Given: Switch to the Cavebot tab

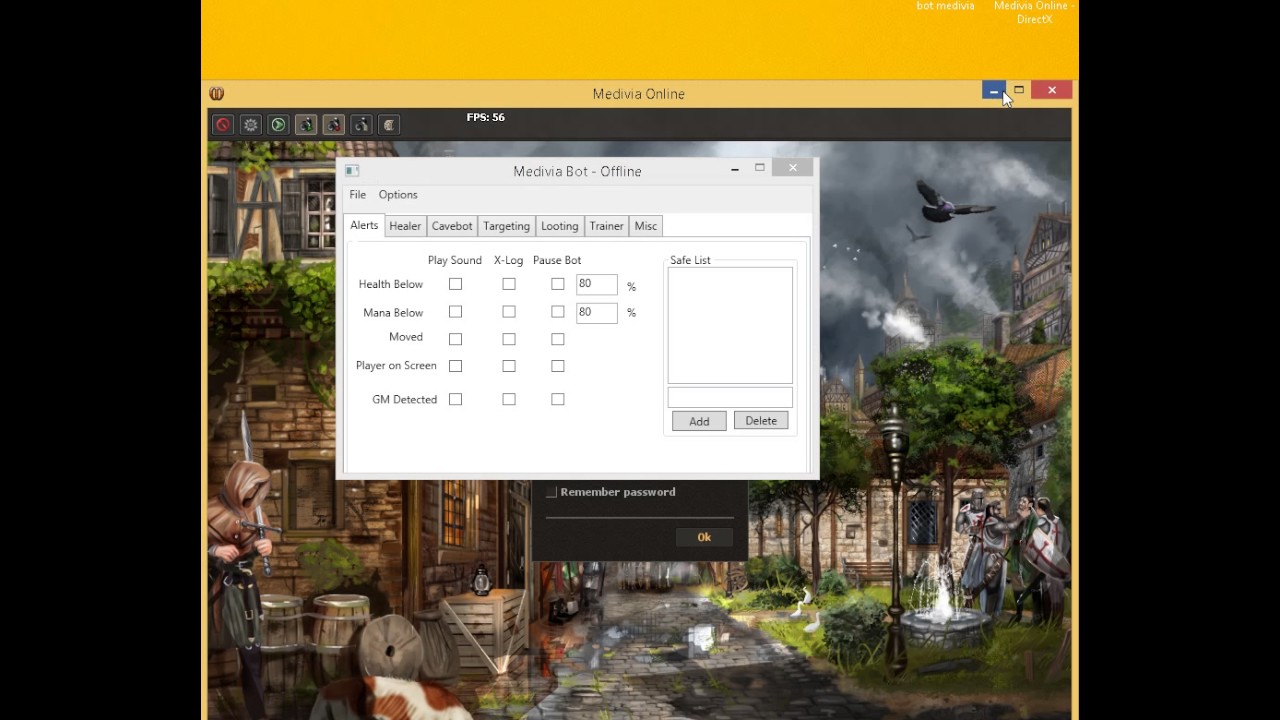Looking at the screenshot, I should [x=452, y=226].
